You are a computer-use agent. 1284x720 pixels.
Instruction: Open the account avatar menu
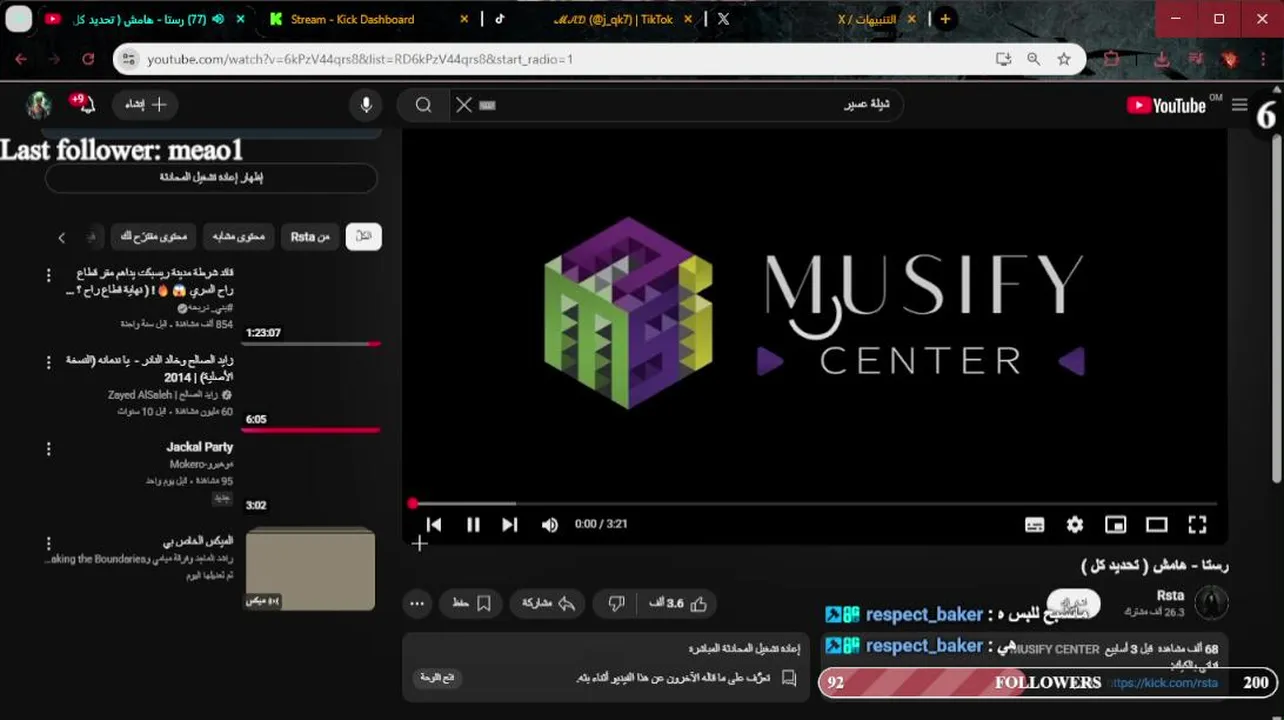pos(38,105)
